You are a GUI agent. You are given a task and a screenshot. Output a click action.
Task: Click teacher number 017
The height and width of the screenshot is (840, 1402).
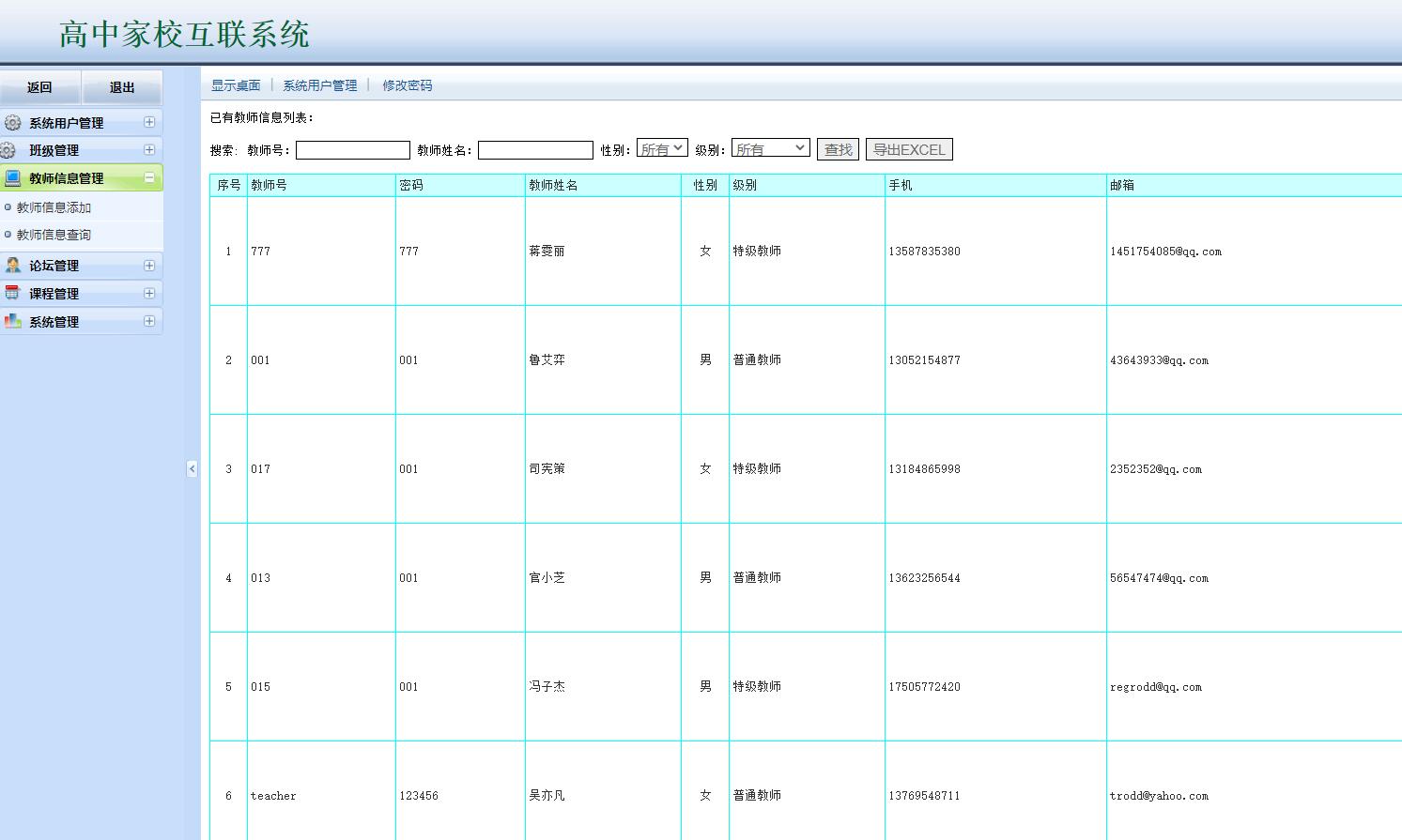point(260,469)
